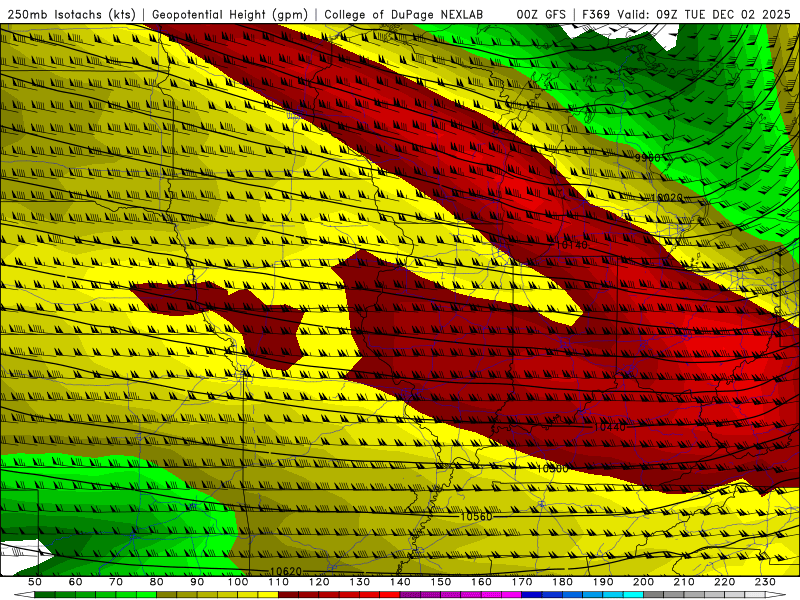Screen dimensions: 800x600
Task: Click the 180 value on the color scale
Action: click(x=562, y=582)
